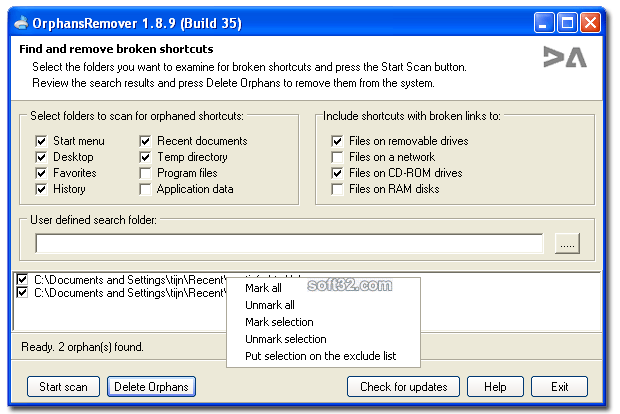Uncheck the Start menu folder
This screenshot has width=620, height=414.
click(x=41, y=141)
